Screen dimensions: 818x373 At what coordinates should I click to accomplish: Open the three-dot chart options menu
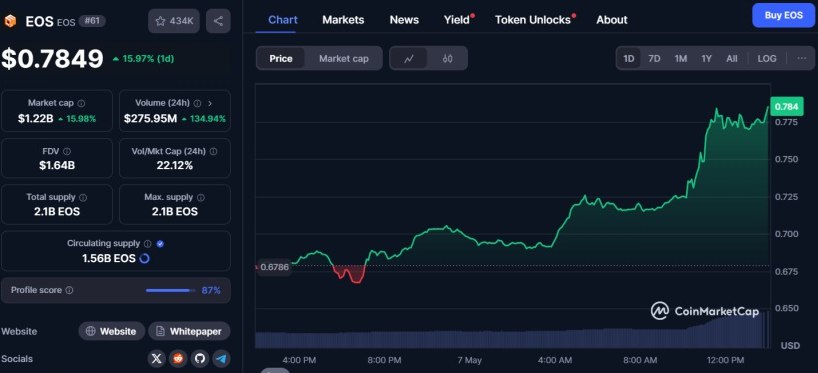802,58
